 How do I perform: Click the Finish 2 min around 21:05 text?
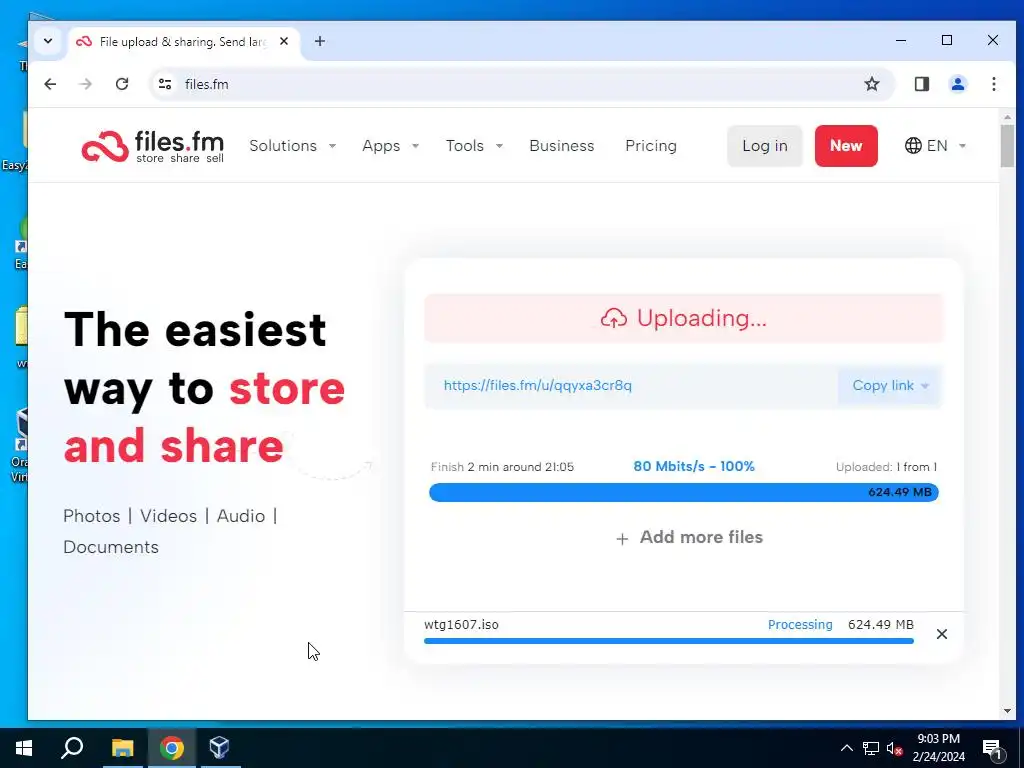pos(502,467)
